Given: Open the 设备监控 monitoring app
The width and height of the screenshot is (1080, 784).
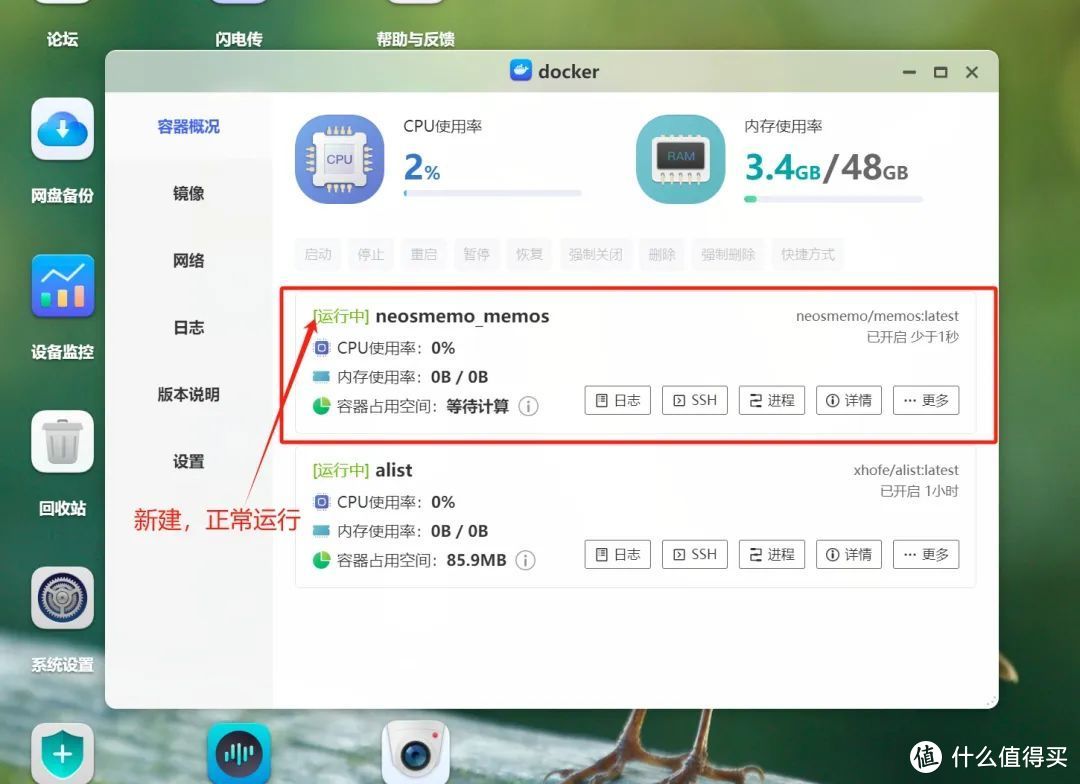Looking at the screenshot, I should tap(62, 286).
